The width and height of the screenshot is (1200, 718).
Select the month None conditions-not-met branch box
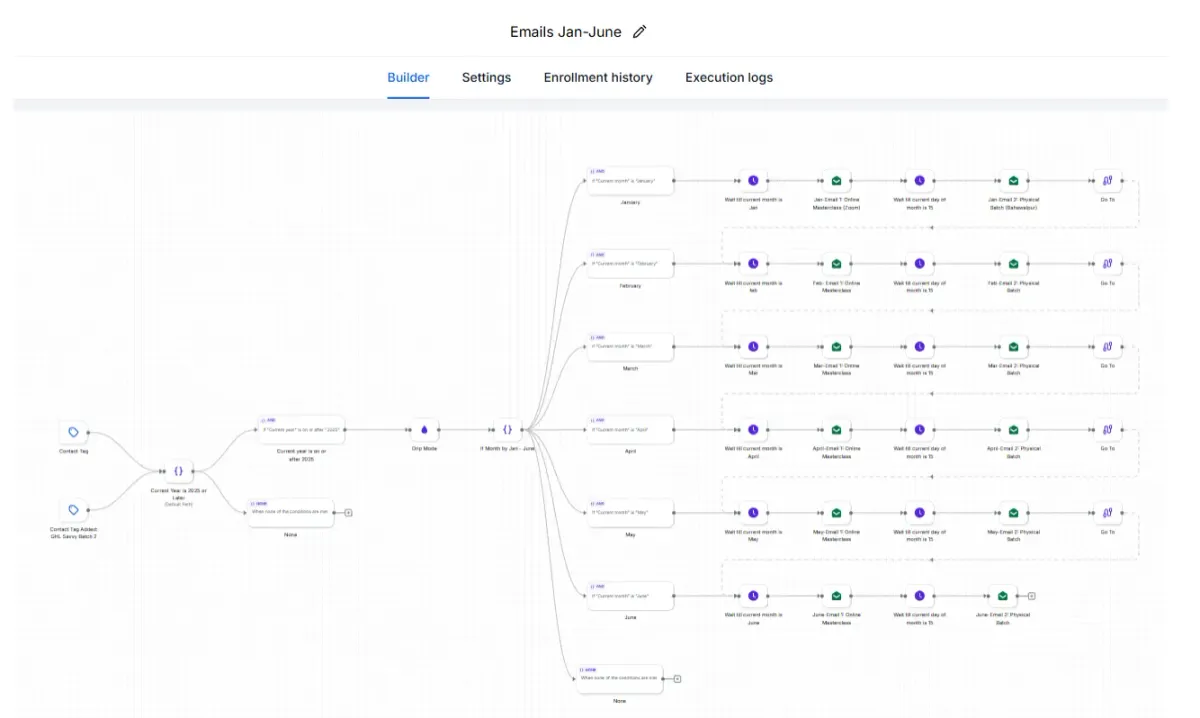tap(619, 679)
